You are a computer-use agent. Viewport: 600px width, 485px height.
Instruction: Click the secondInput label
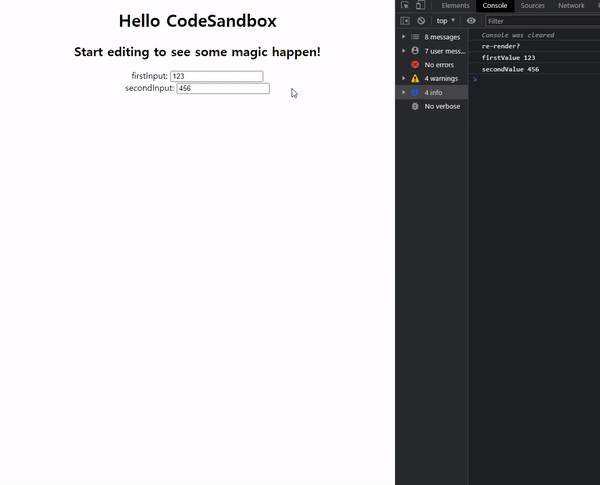pos(150,88)
